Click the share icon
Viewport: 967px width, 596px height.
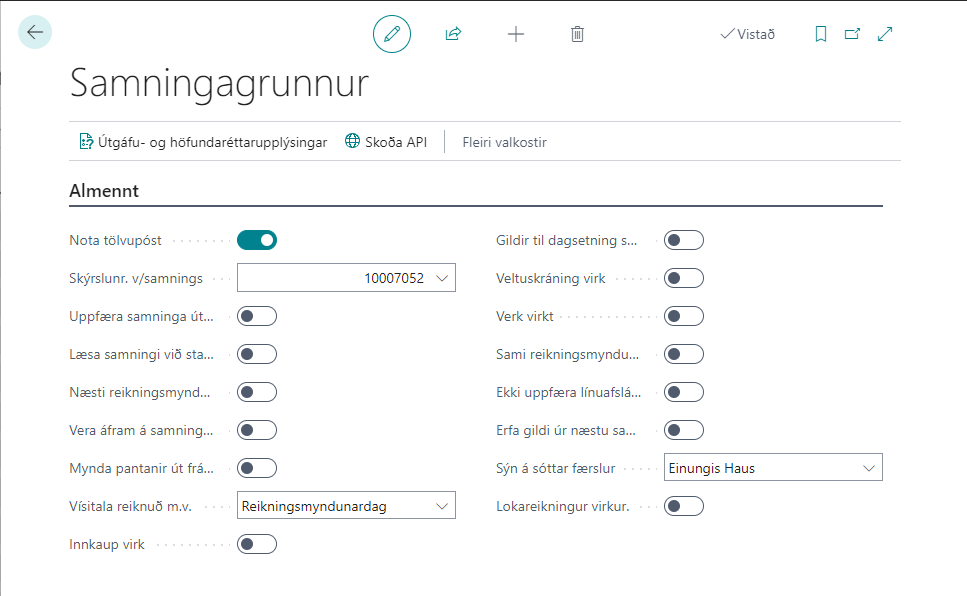point(453,34)
